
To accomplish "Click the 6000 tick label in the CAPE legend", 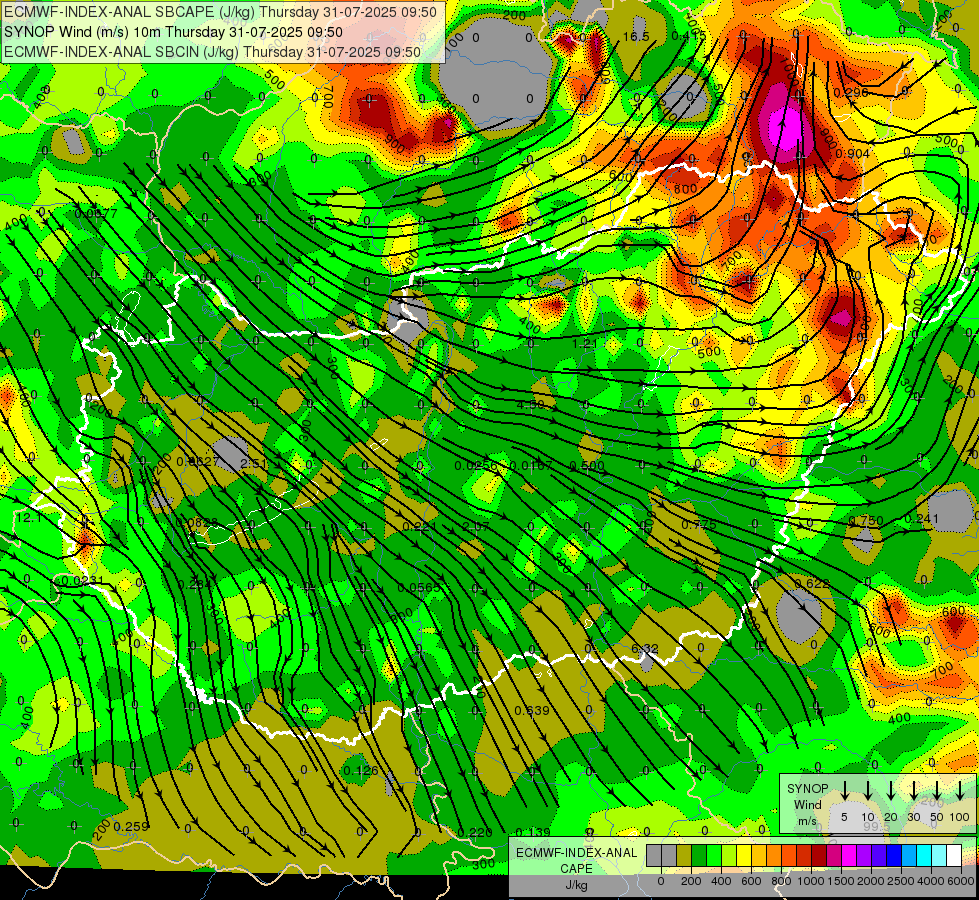I will coord(960,881).
